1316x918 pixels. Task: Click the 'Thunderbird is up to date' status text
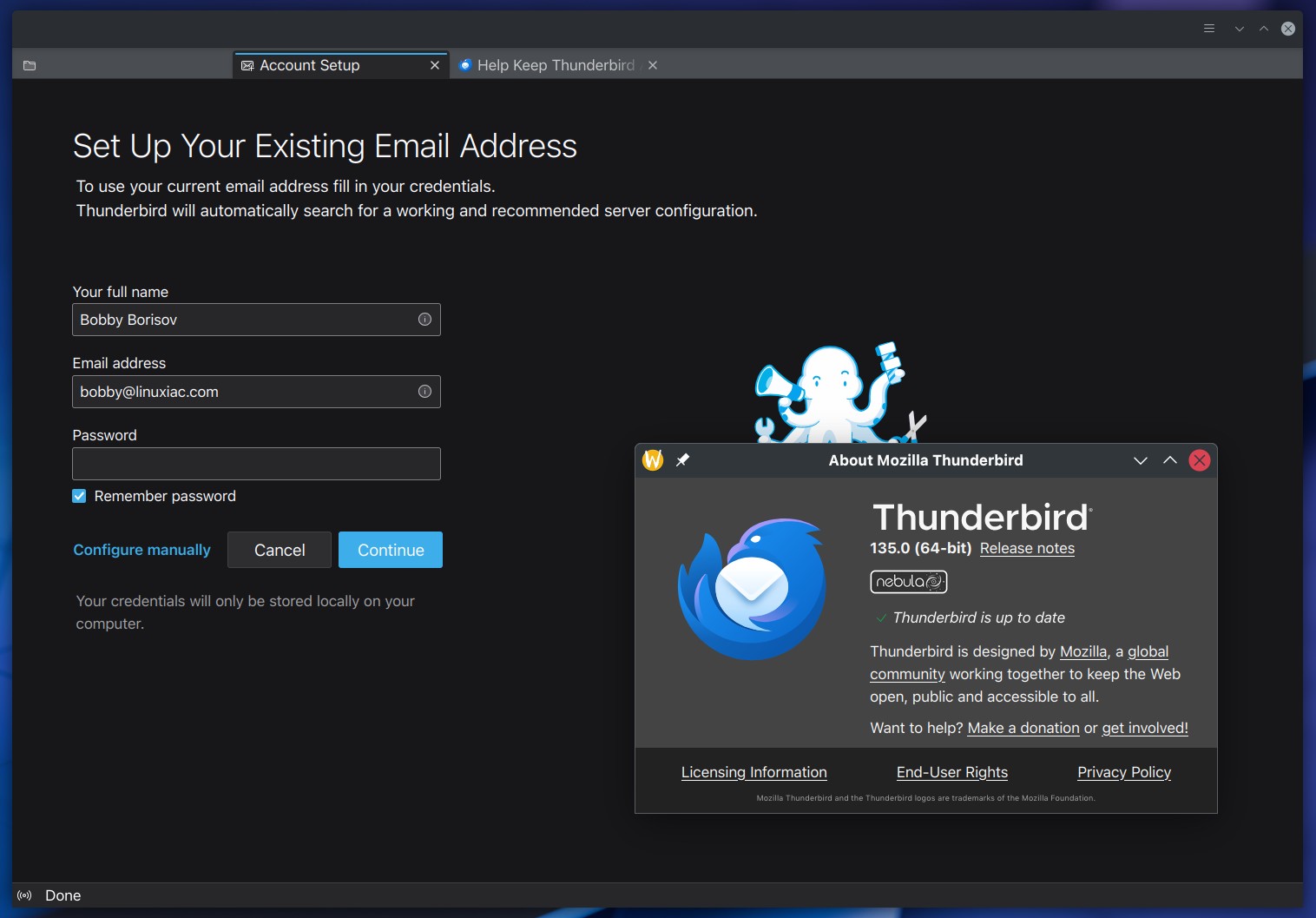[978, 618]
